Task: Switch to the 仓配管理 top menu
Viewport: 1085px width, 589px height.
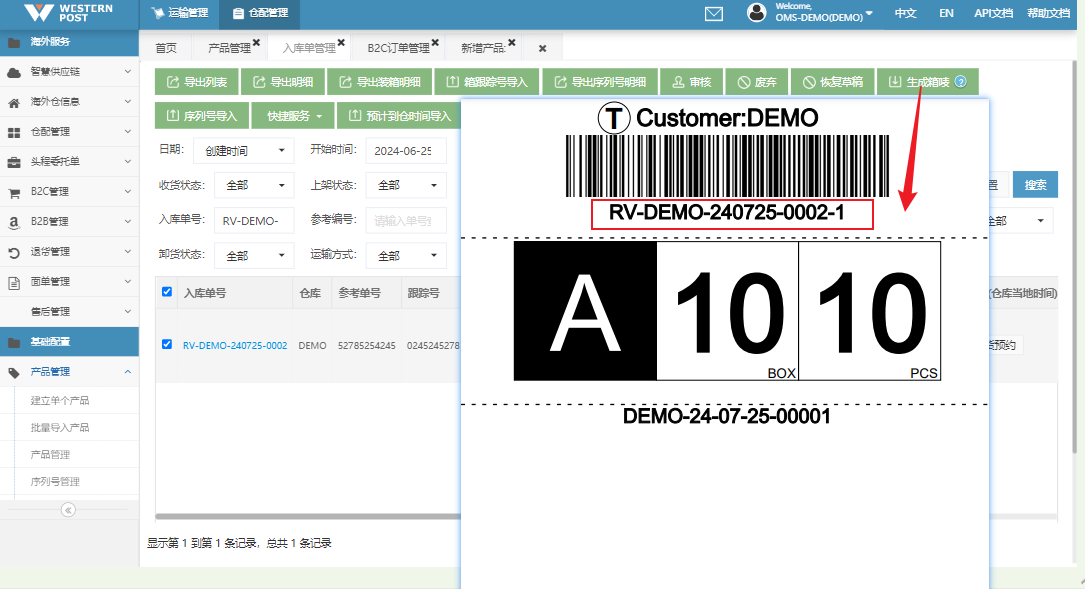Action: coord(260,12)
